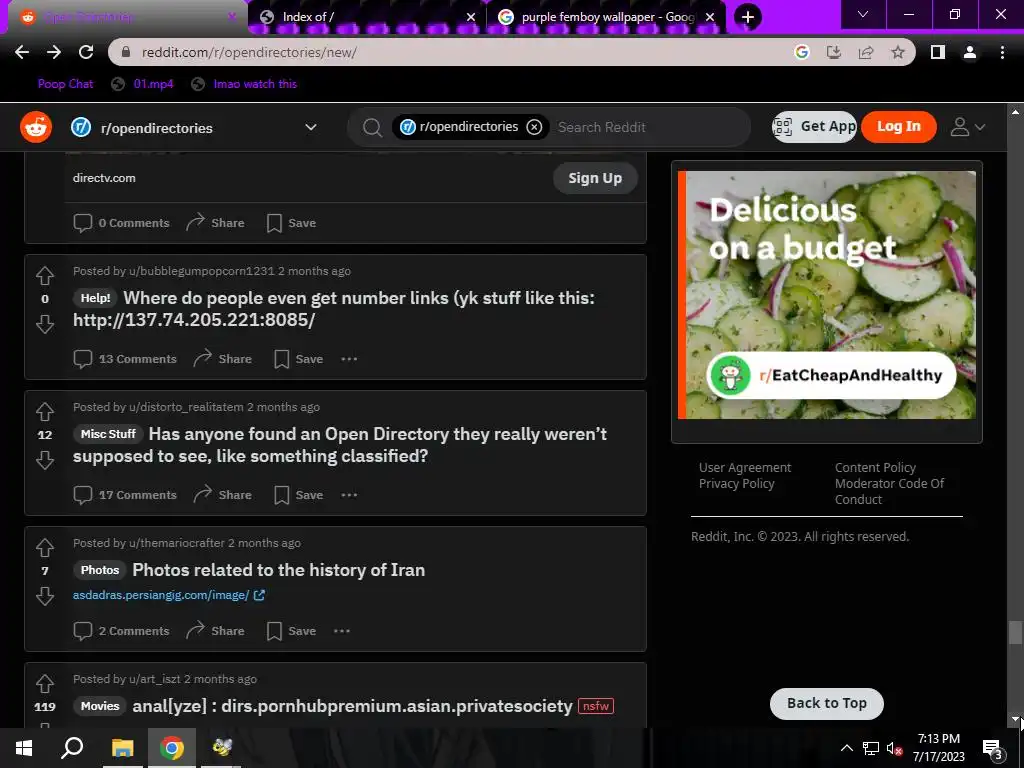Image resolution: width=1024 pixels, height=768 pixels.
Task: Open more options on the 13 Comments post
Action: [x=349, y=359]
